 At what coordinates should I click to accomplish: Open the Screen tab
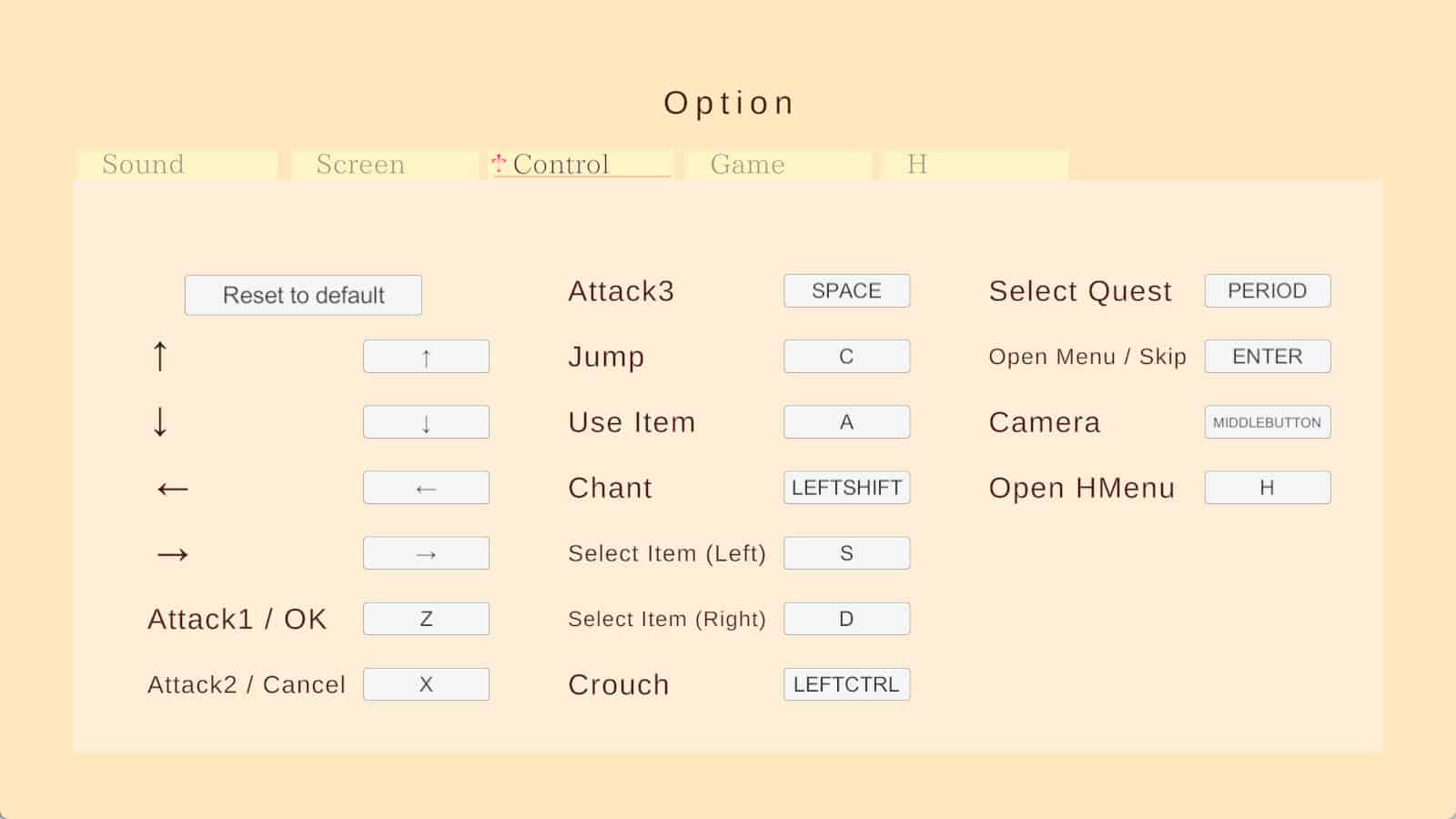coord(384,165)
